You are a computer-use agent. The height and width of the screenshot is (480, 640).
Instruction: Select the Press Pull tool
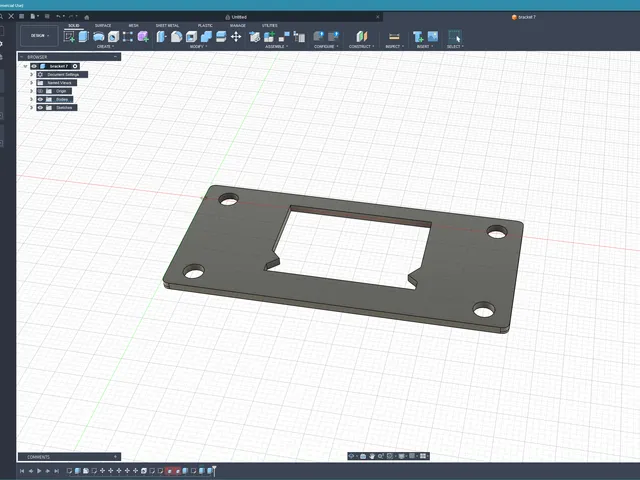(x=161, y=37)
